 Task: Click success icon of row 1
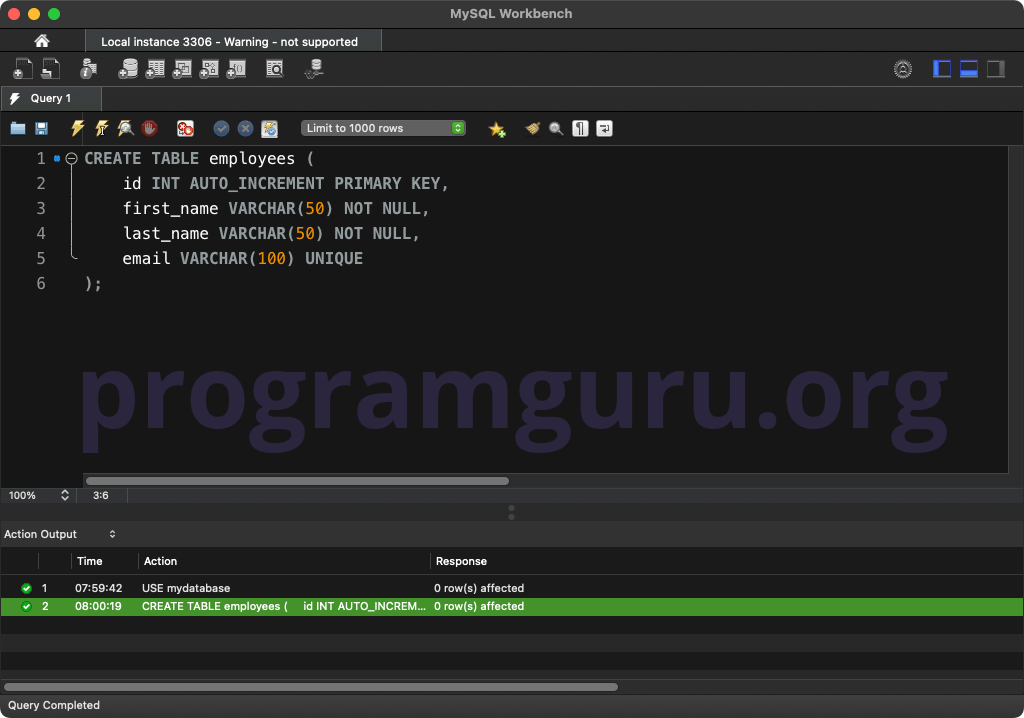(26, 588)
